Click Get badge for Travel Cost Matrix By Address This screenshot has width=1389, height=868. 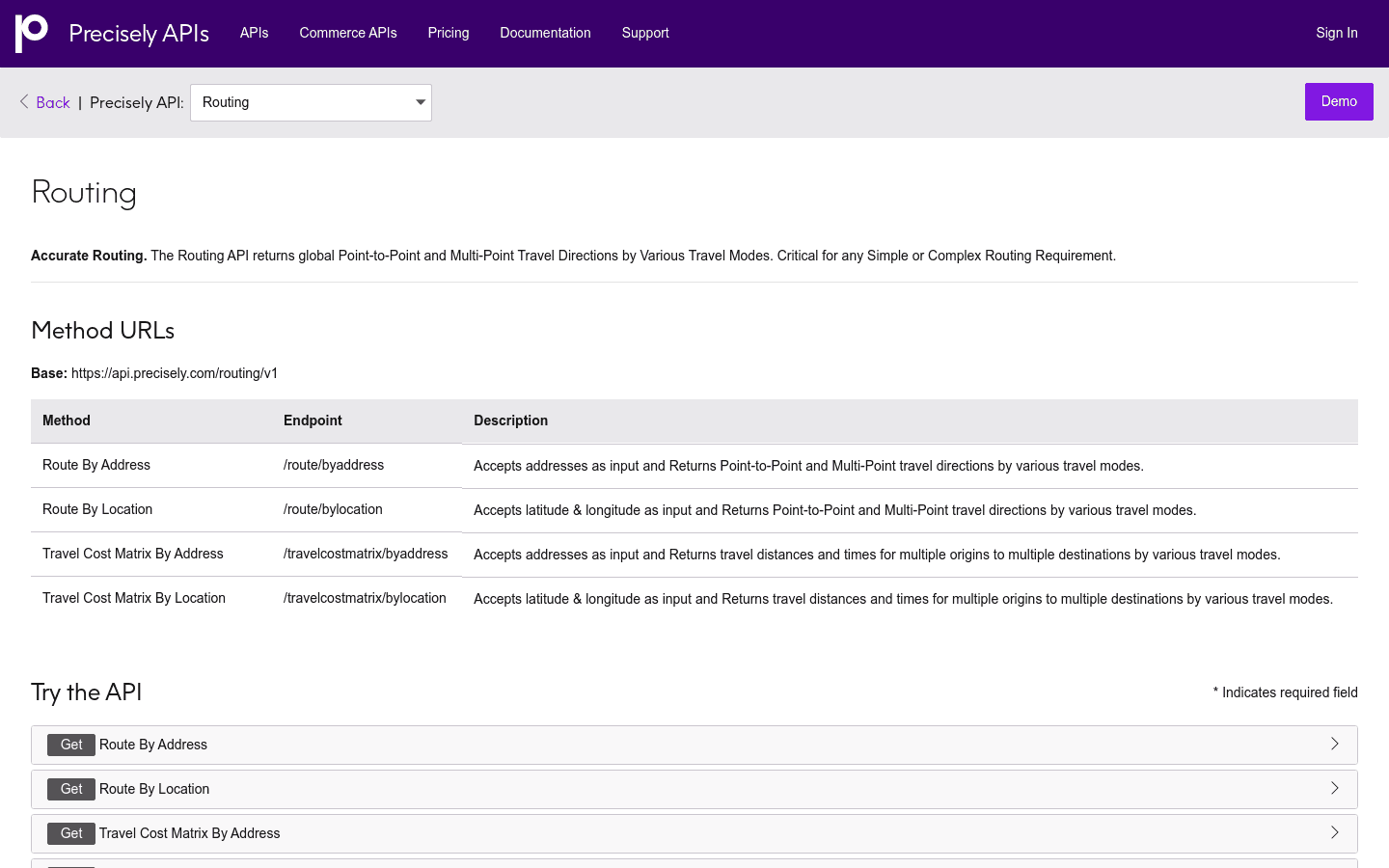tap(71, 833)
